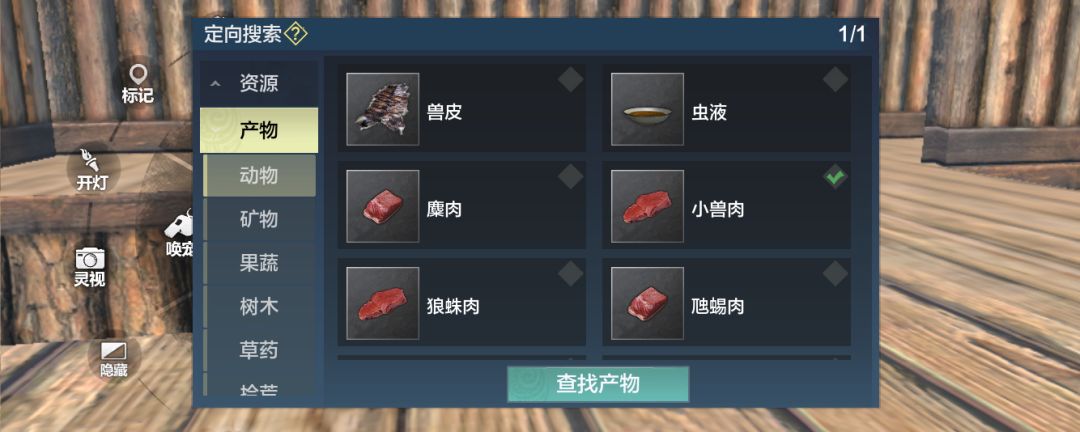
Task: Select the highlighted 动物 subcategory
Action: point(260,176)
